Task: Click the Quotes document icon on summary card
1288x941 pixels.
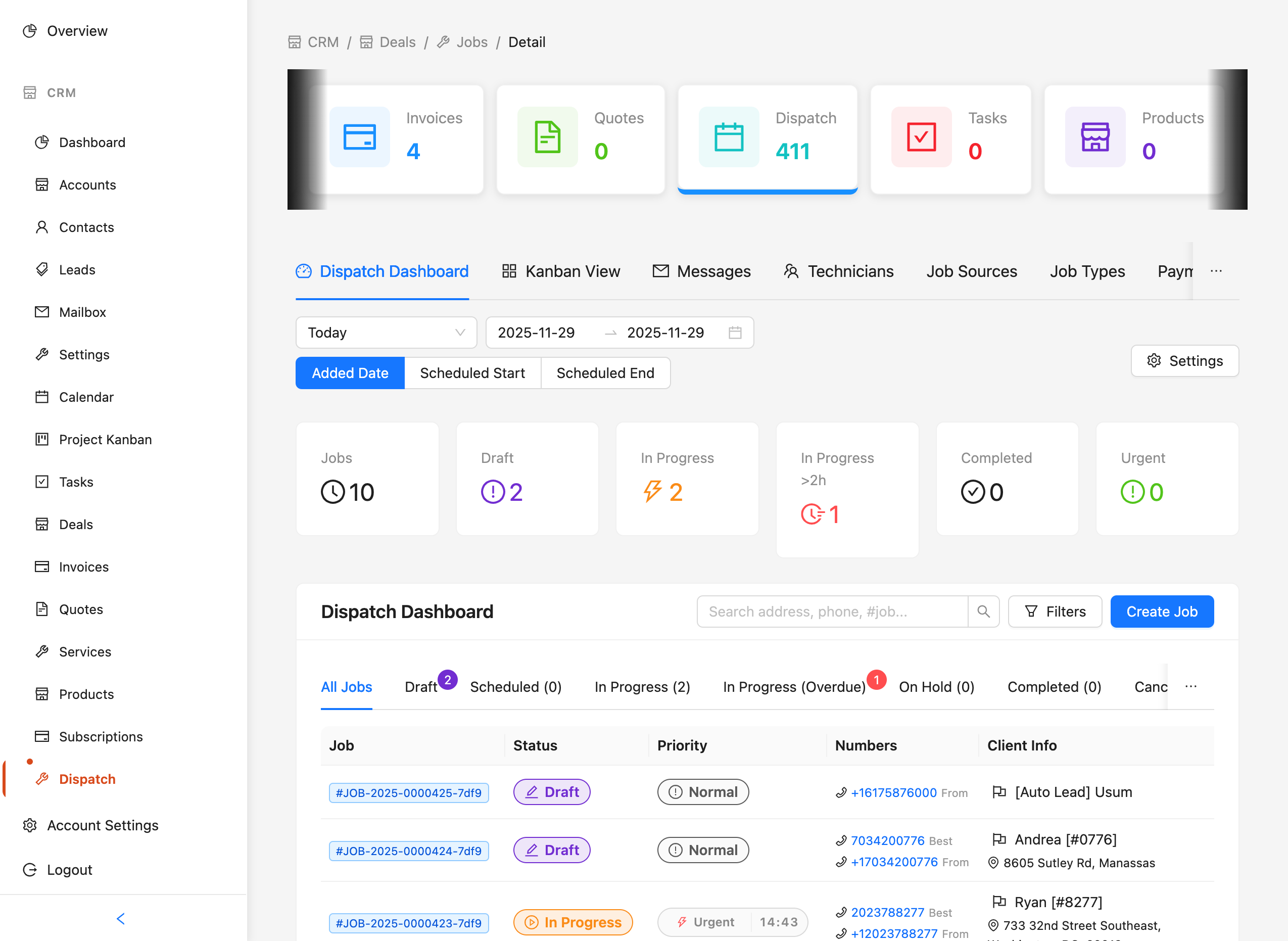Action: point(547,137)
